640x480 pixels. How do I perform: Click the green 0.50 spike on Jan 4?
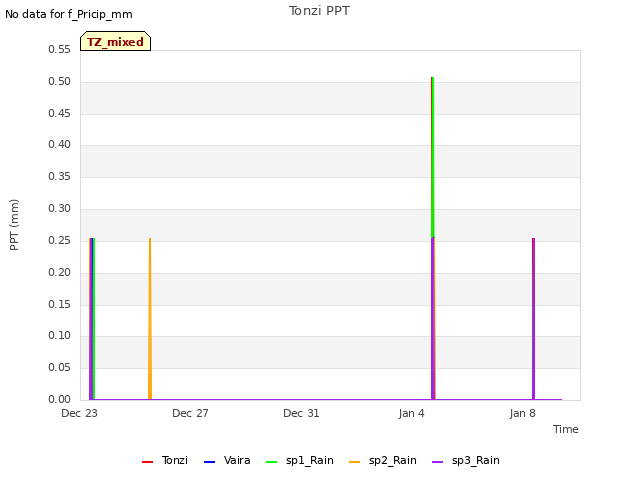click(x=433, y=157)
